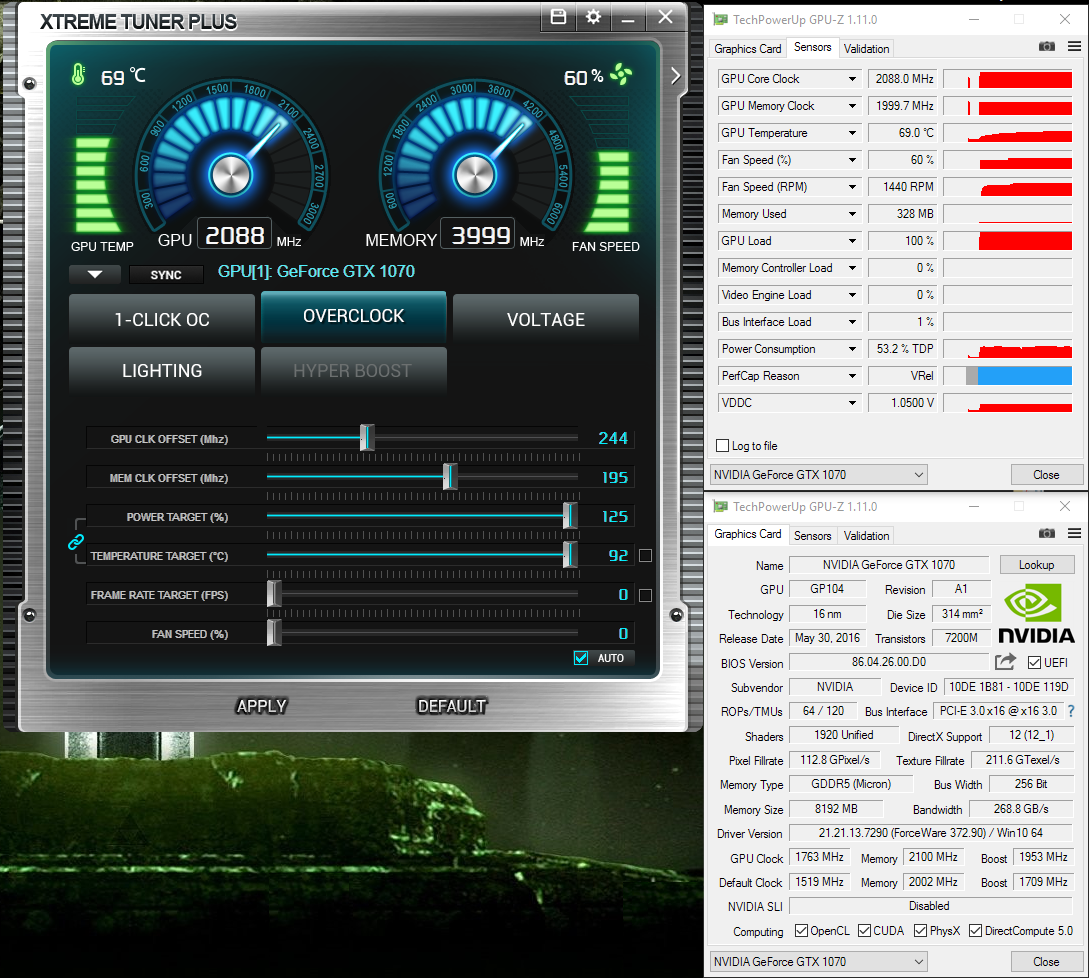Minimize the Xtreme Tuner Plus window

point(628,17)
